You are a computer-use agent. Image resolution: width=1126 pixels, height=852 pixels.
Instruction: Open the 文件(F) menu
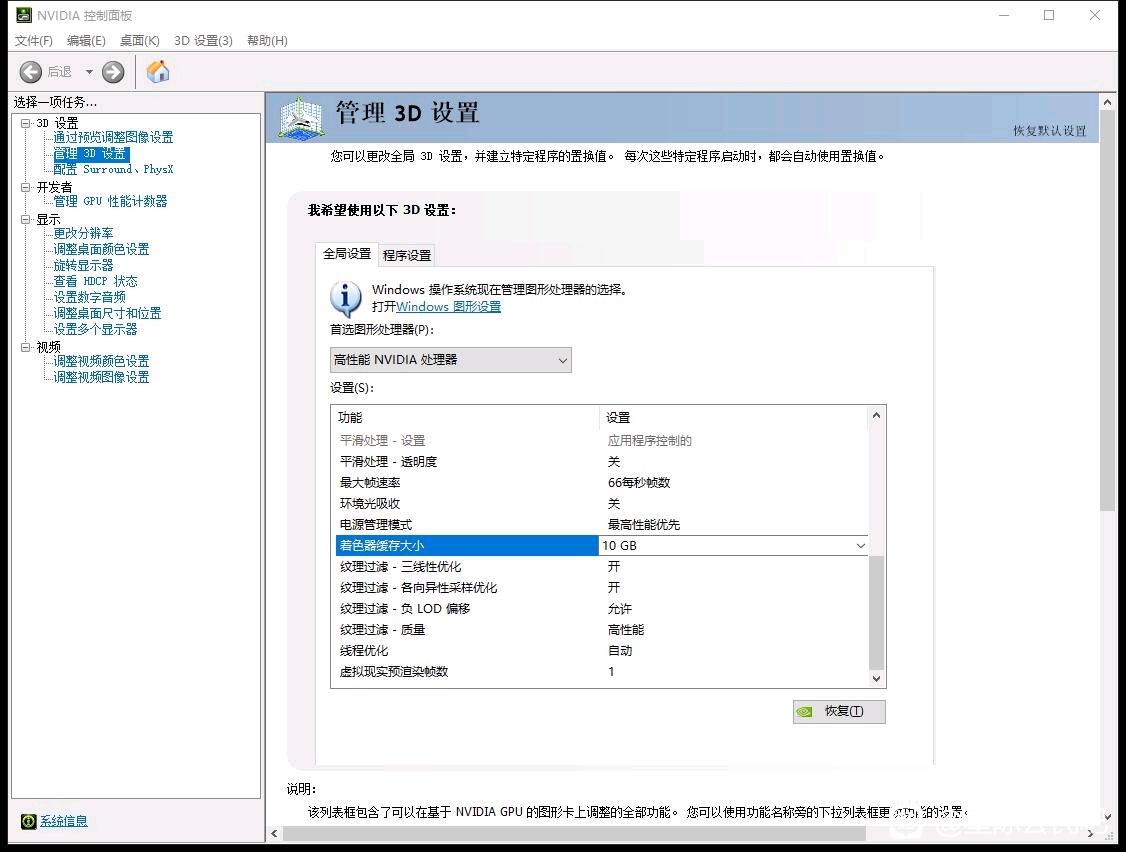point(34,41)
